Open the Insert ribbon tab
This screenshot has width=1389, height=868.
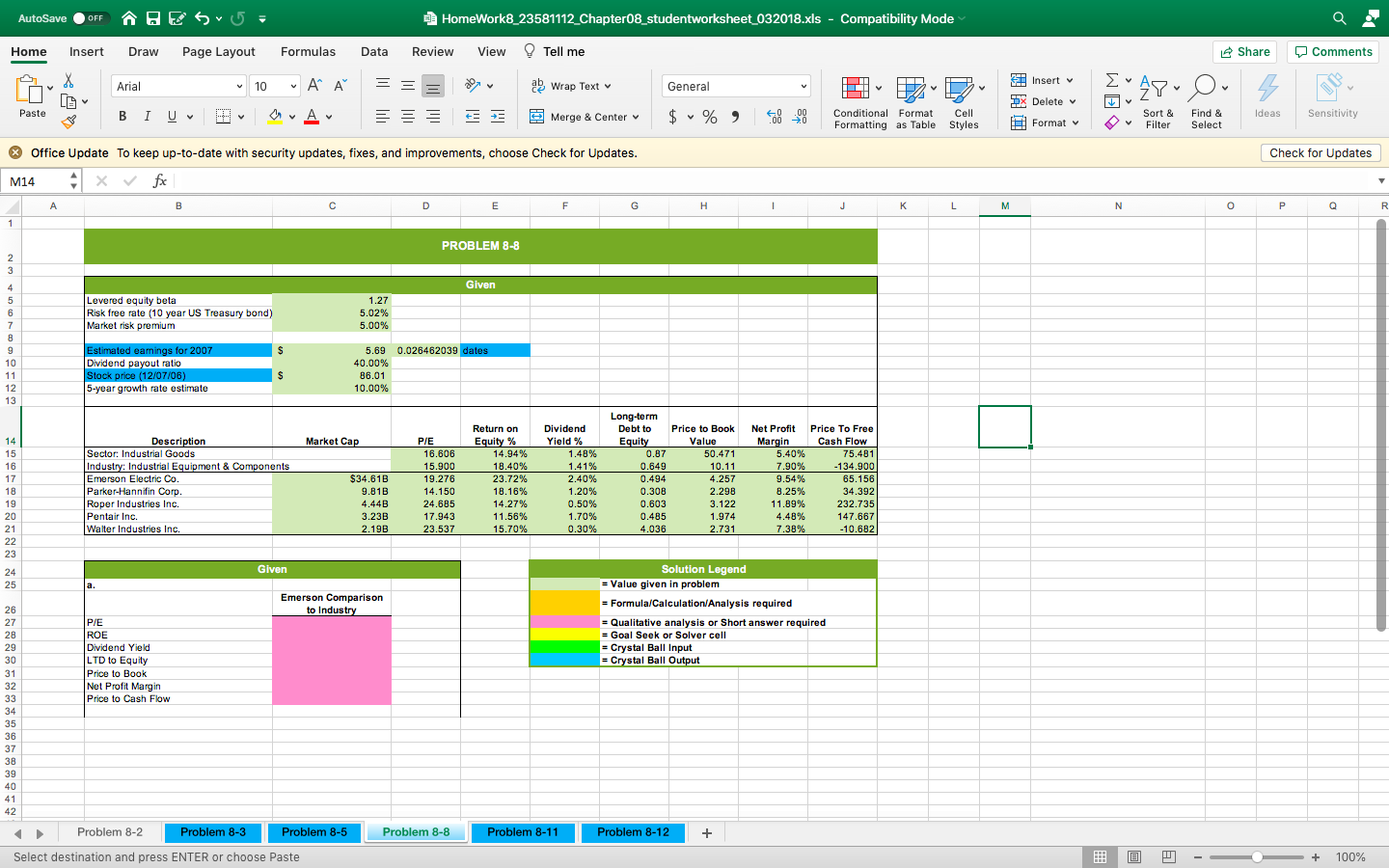point(87,51)
